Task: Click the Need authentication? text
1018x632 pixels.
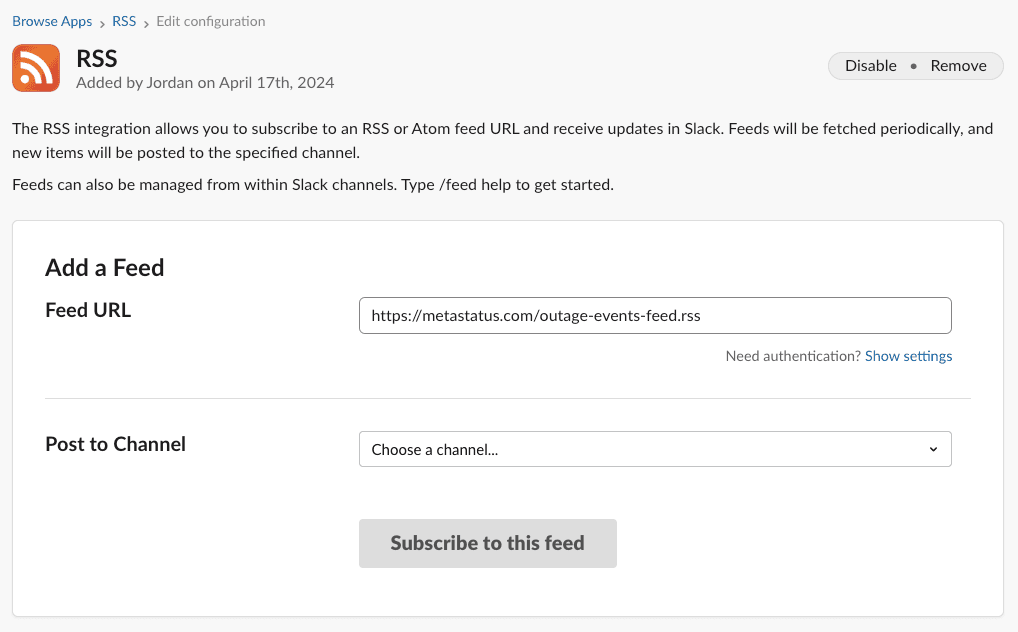Action: [792, 356]
